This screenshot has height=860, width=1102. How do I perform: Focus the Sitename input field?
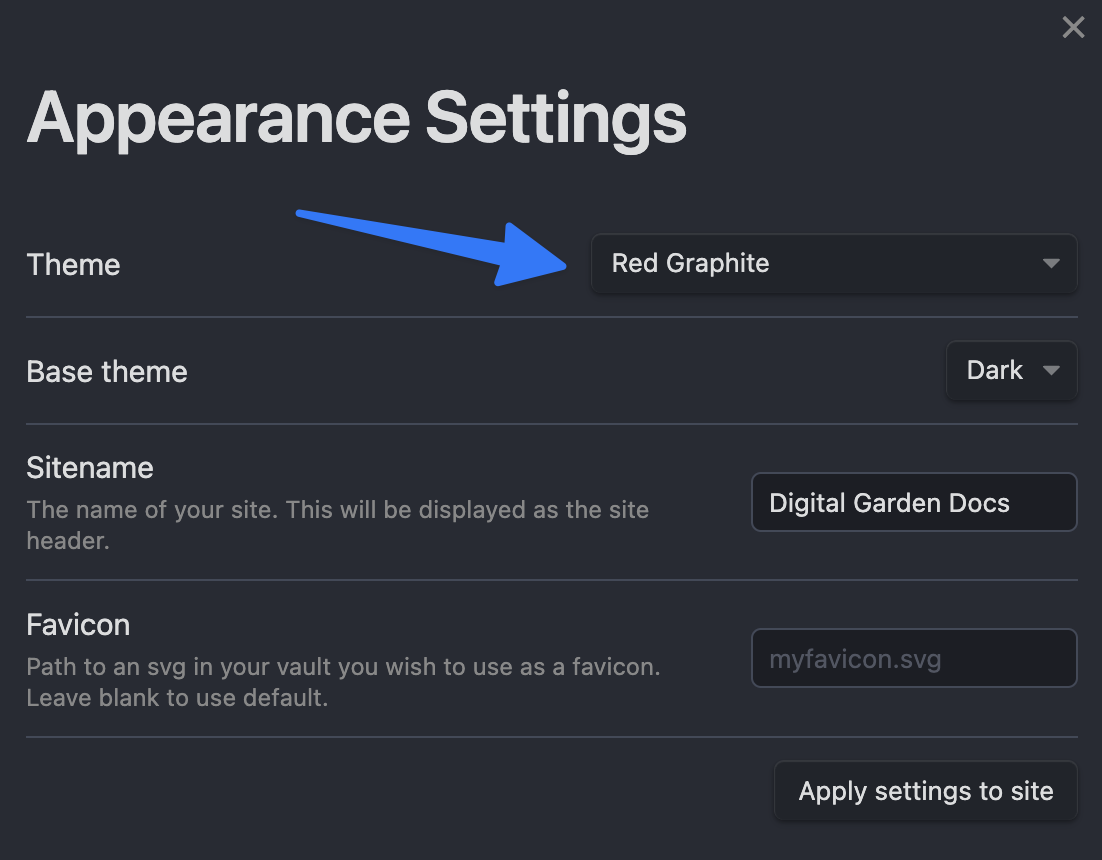(913, 503)
